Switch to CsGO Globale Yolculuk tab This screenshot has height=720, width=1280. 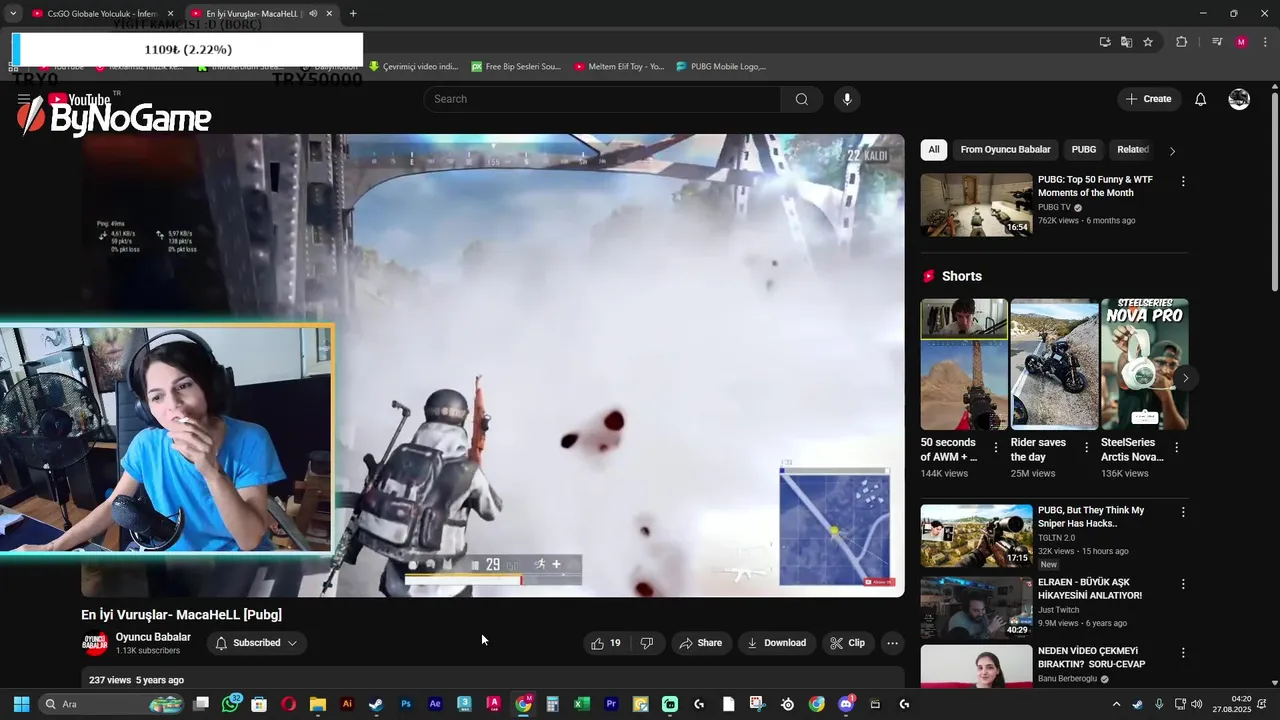[x=103, y=14]
